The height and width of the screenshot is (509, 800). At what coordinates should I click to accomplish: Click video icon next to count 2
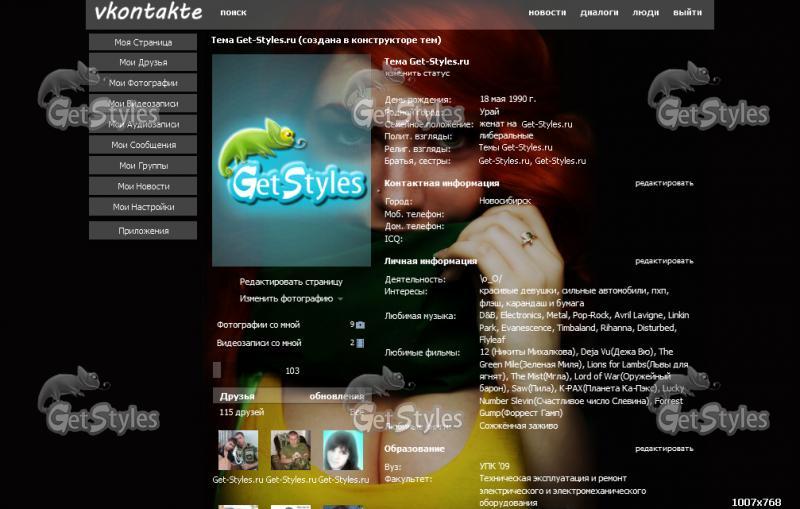(x=360, y=343)
